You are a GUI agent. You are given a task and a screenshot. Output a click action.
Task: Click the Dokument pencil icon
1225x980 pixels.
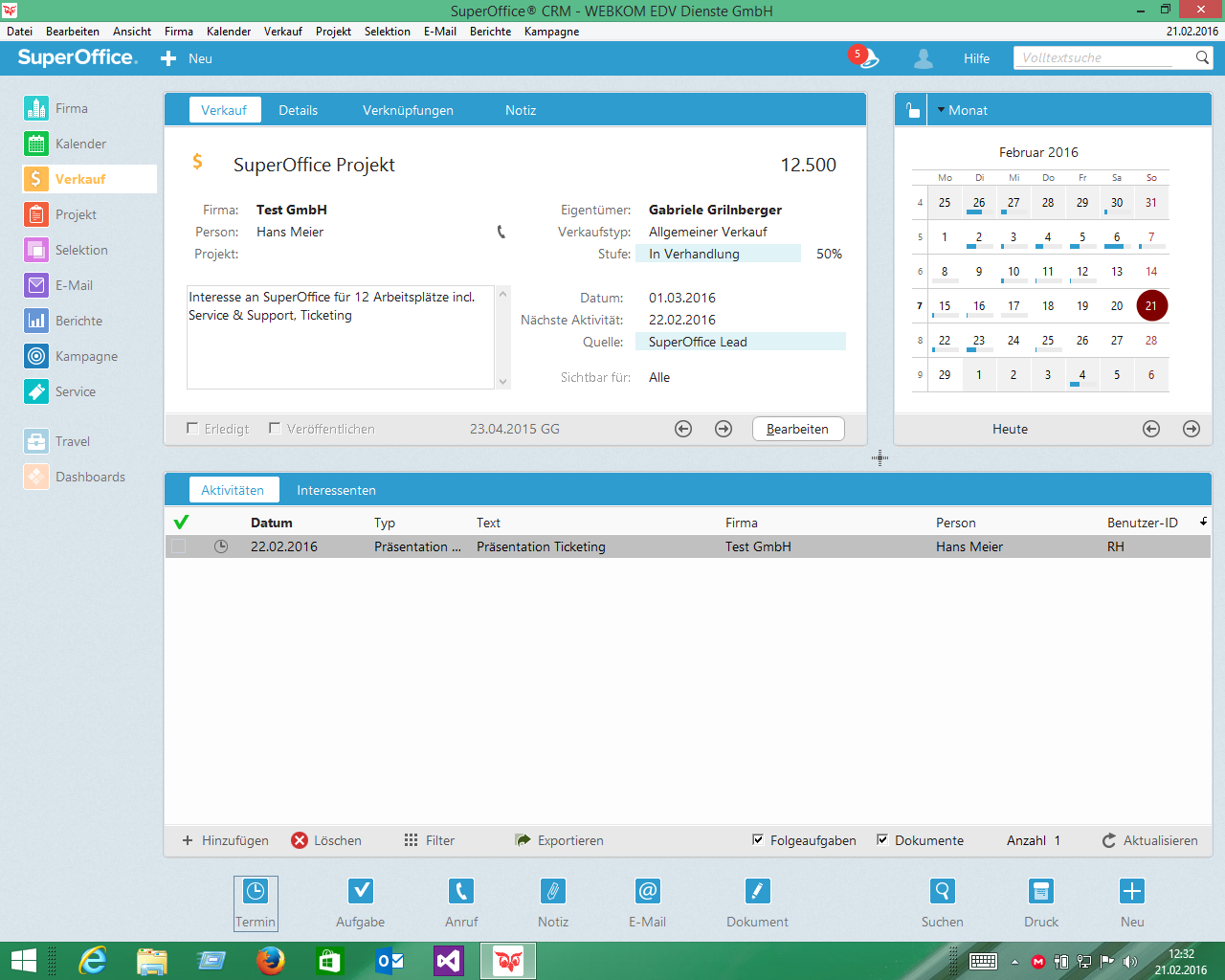pyautogui.click(x=757, y=892)
